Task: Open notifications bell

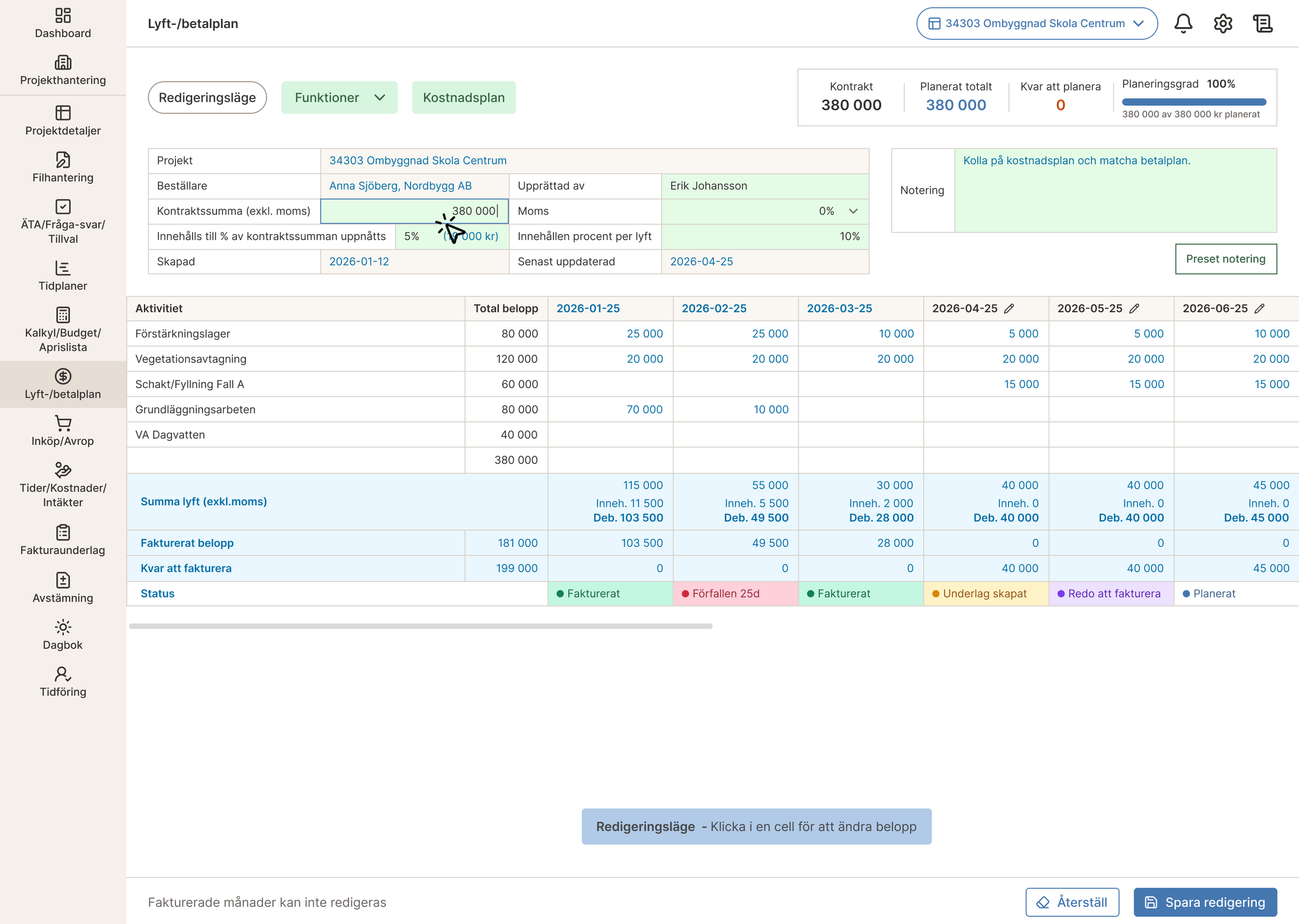Action: click(x=1183, y=23)
